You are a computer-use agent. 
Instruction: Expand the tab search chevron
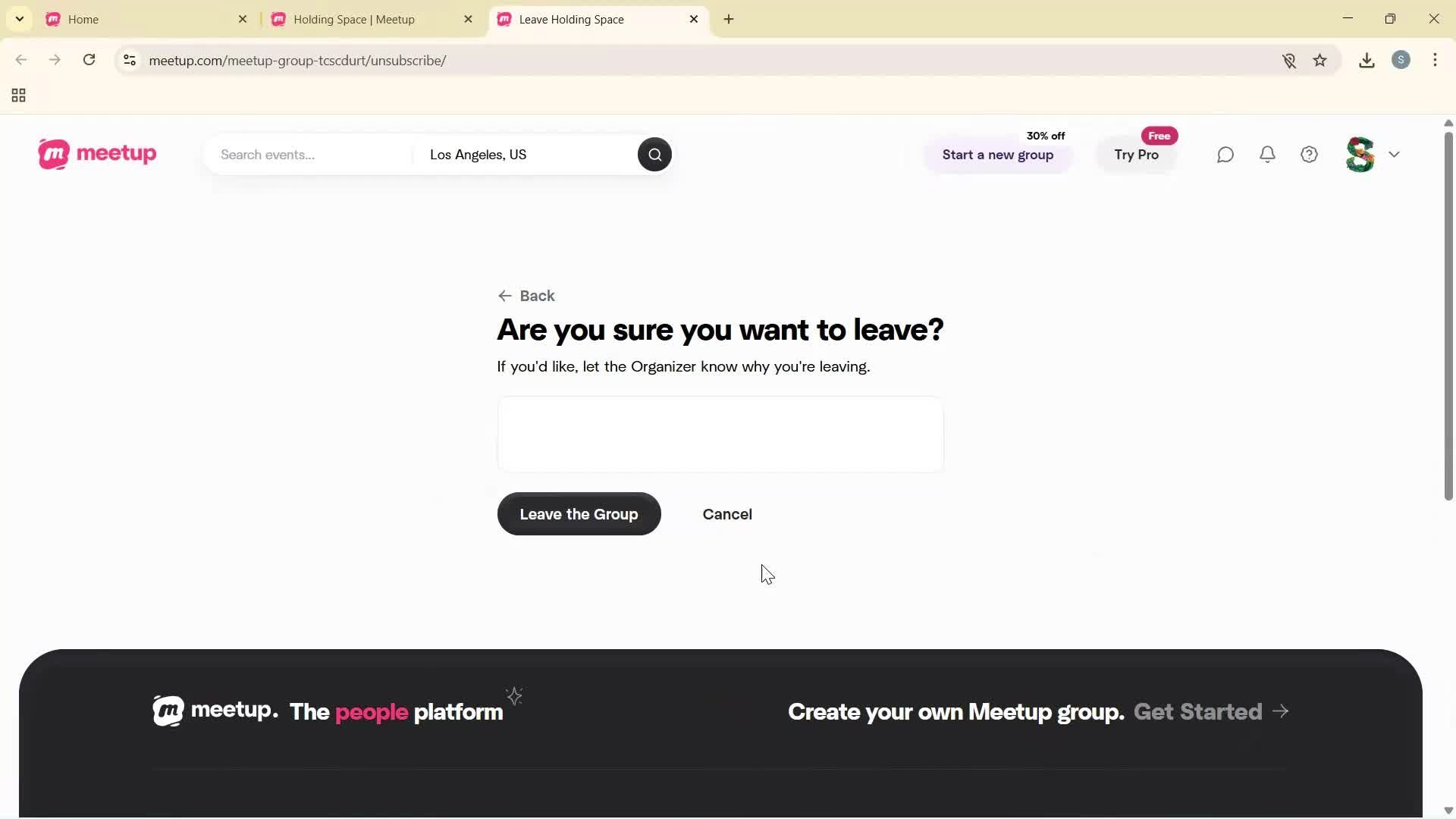pyautogui.click(x=19, y=18)
